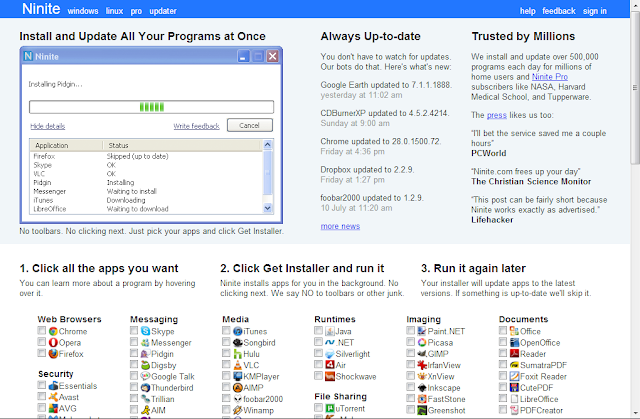Click the Digsby icon

coord(146,365)
